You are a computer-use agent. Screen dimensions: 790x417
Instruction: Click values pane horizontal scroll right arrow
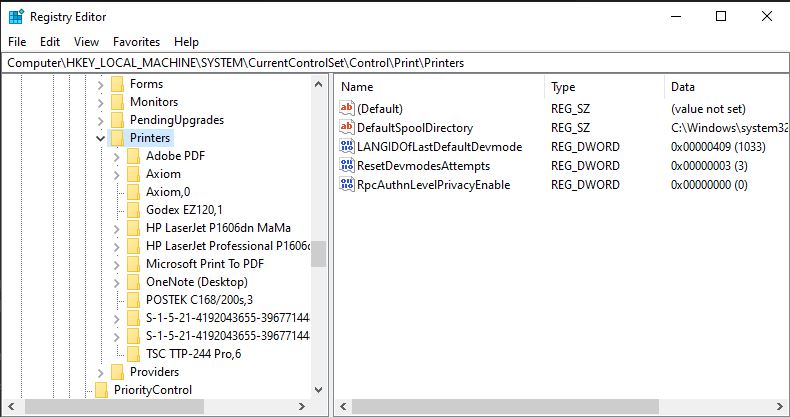(779, 406)
